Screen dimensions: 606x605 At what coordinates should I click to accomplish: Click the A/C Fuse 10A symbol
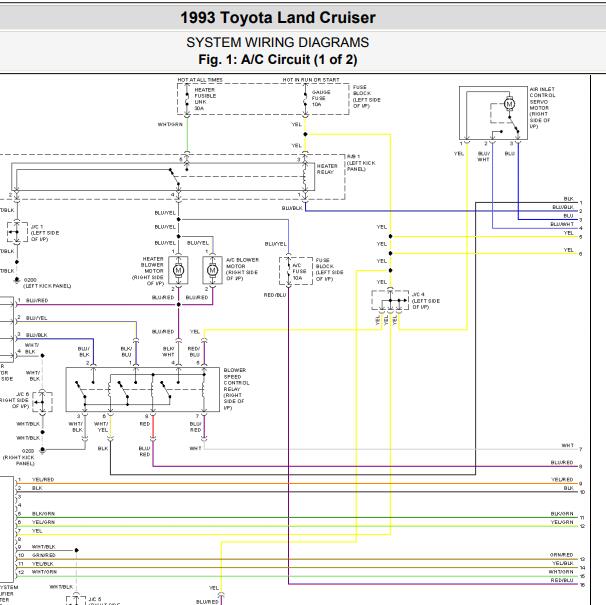point(296,271)
